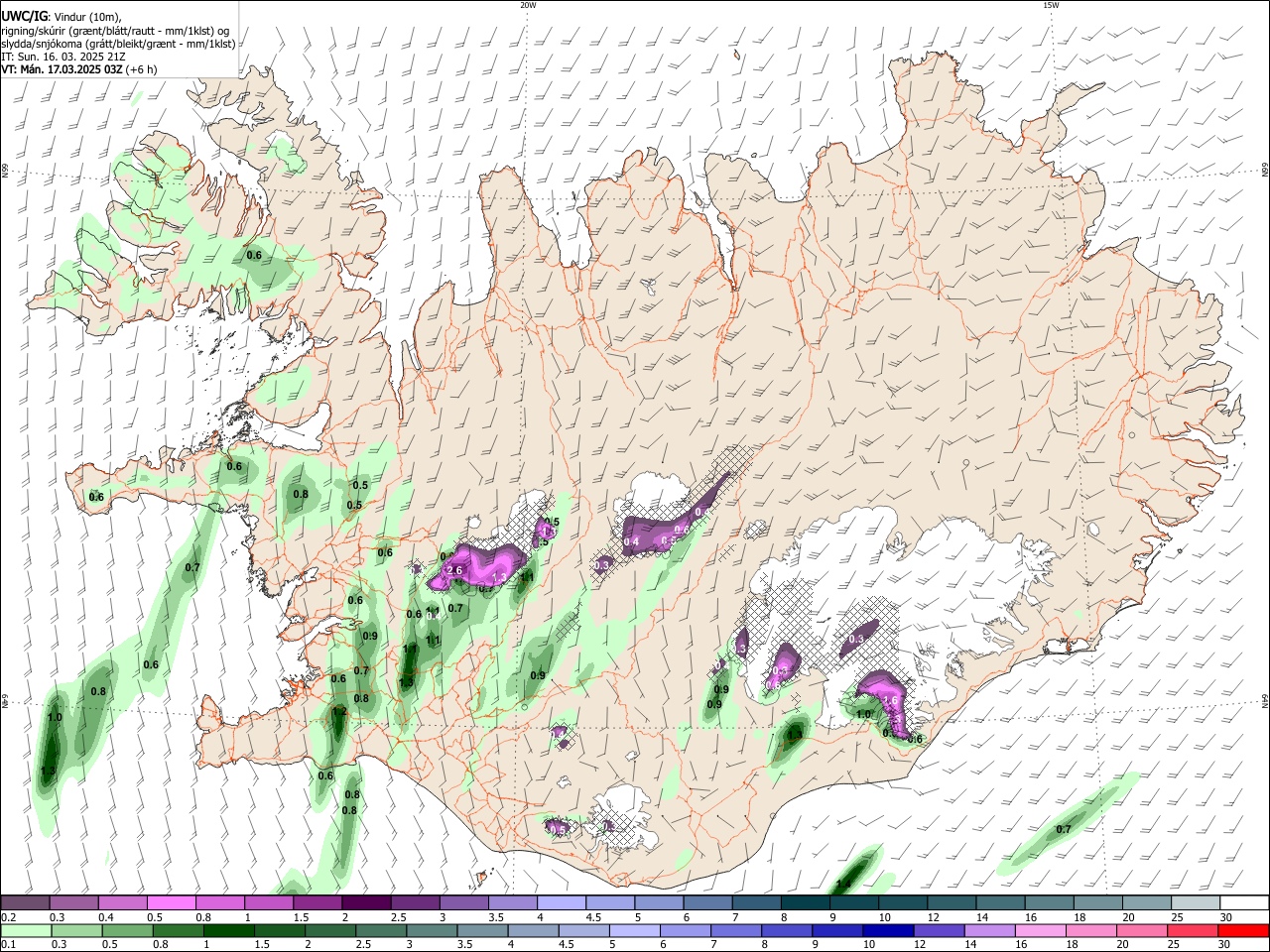Image resolution: width=1270 pixels, height=952 pixels.
Task: Pick the darkest green lower swatch 1 to 1.5
Action: click(228, 930)
